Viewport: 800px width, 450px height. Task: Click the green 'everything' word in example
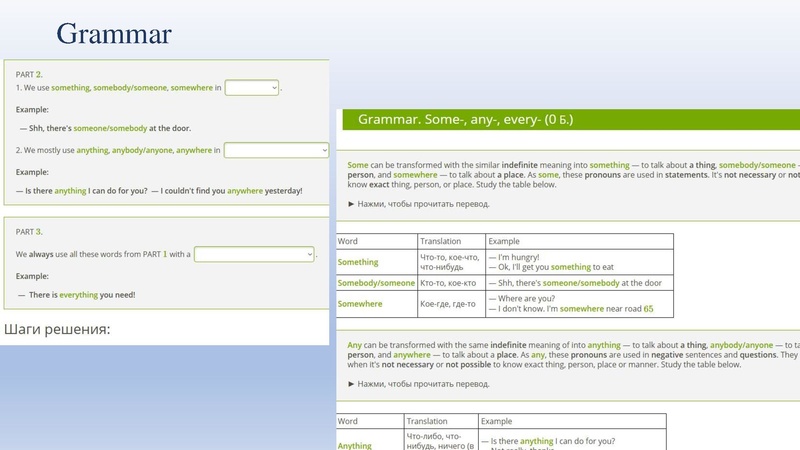click(78, 294)
